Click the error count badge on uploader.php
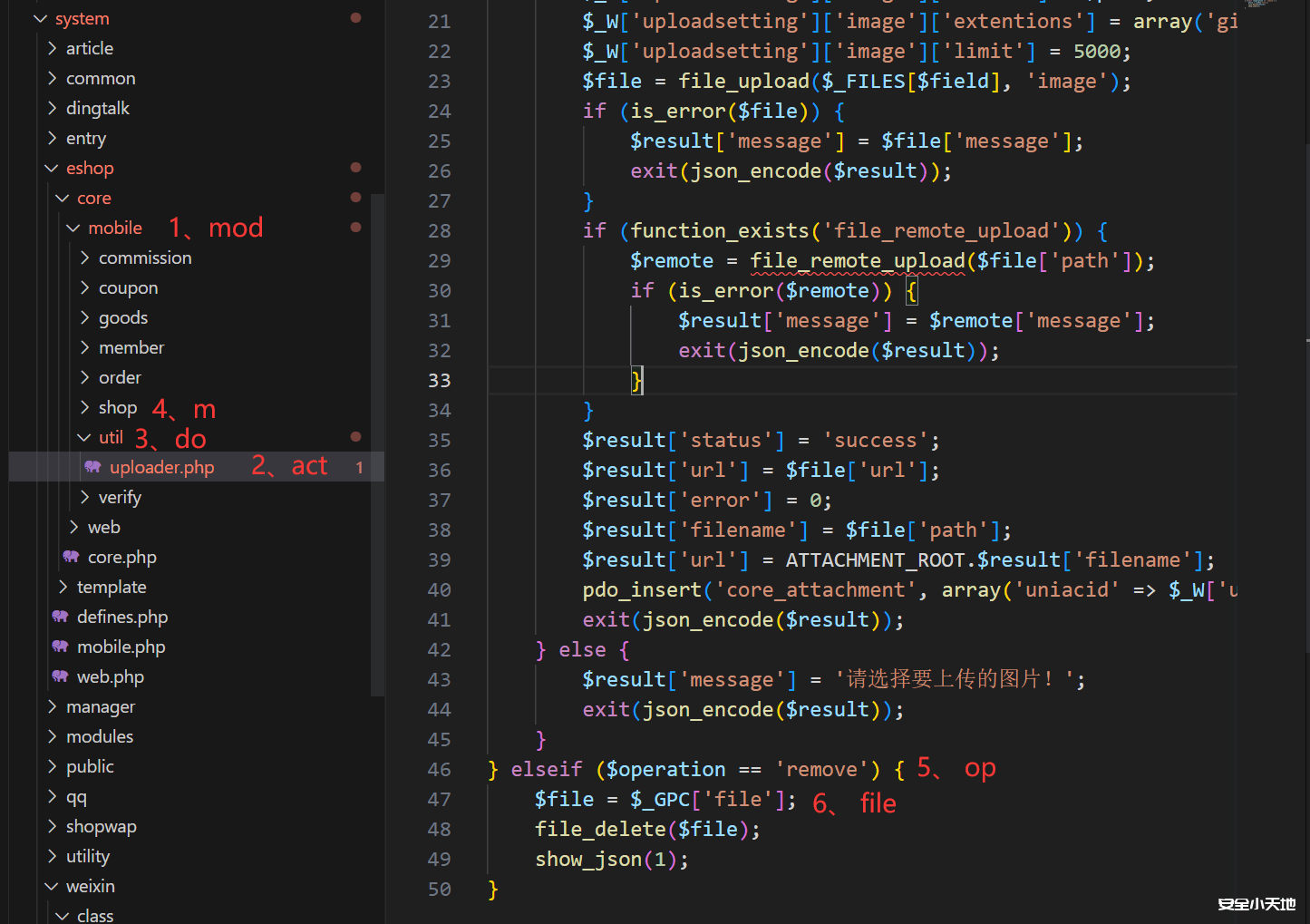The height and width of the screenshot is (924, 1310). tap(359, 468)
